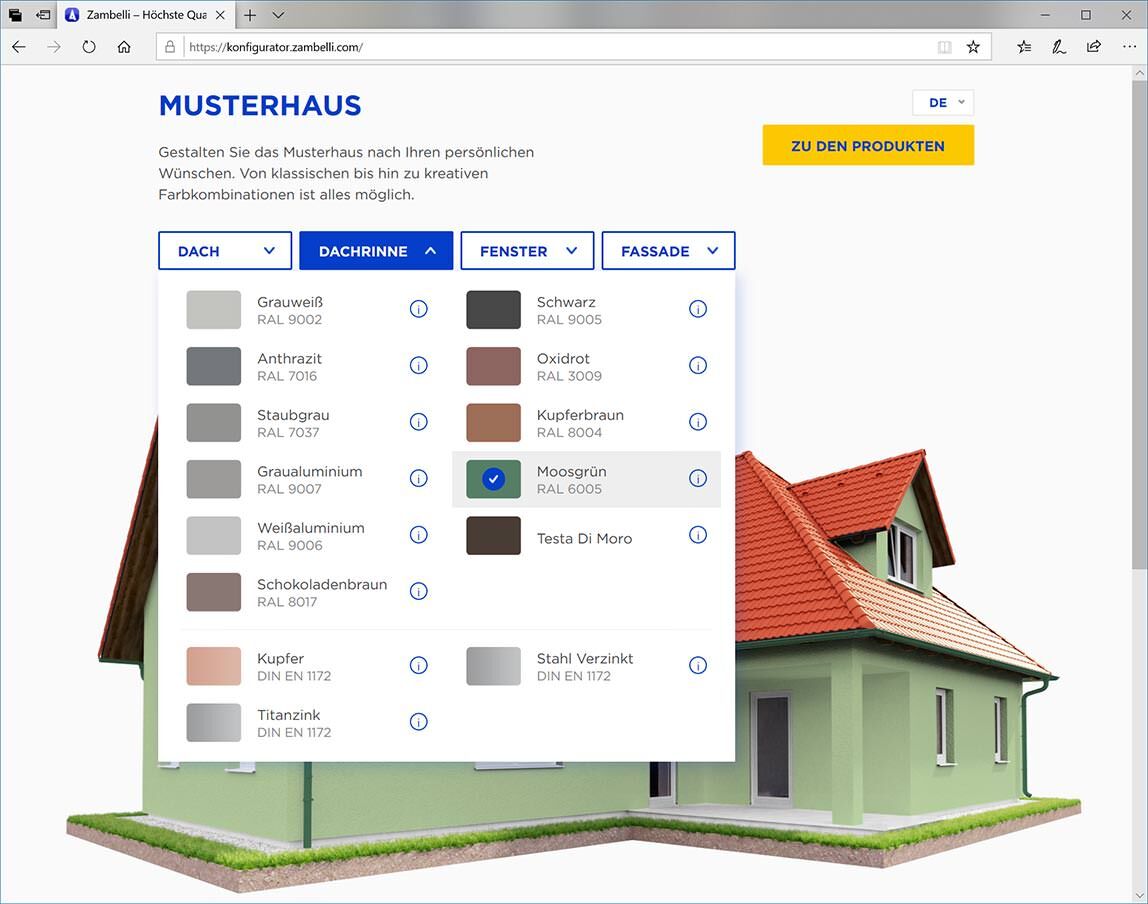Go back in the browser
The height and width of the screenshot is (904, 1148).
[19, 47]
